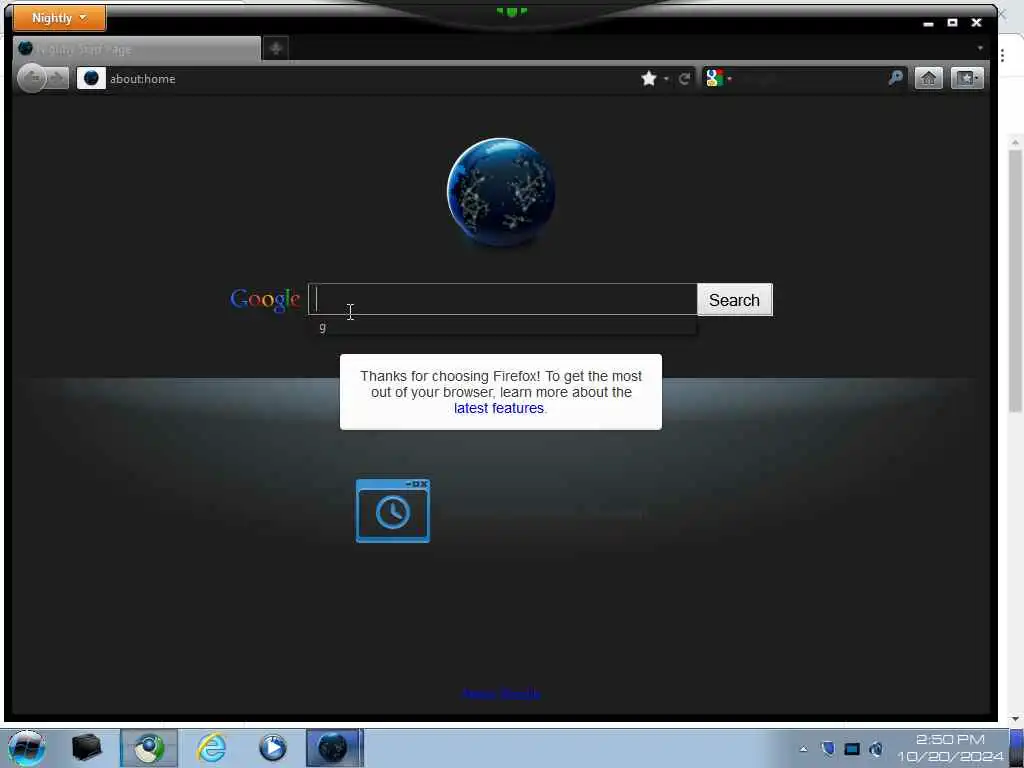1024x768 pixels.
Task: Click the outer window vertical scrollbar
Action: click(1015, 281)
